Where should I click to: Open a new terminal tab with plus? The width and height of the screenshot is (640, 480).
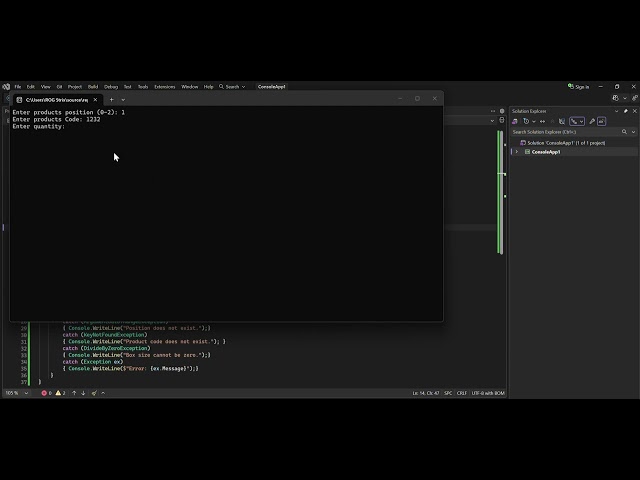pyautogui.click(x=111, y=100)
